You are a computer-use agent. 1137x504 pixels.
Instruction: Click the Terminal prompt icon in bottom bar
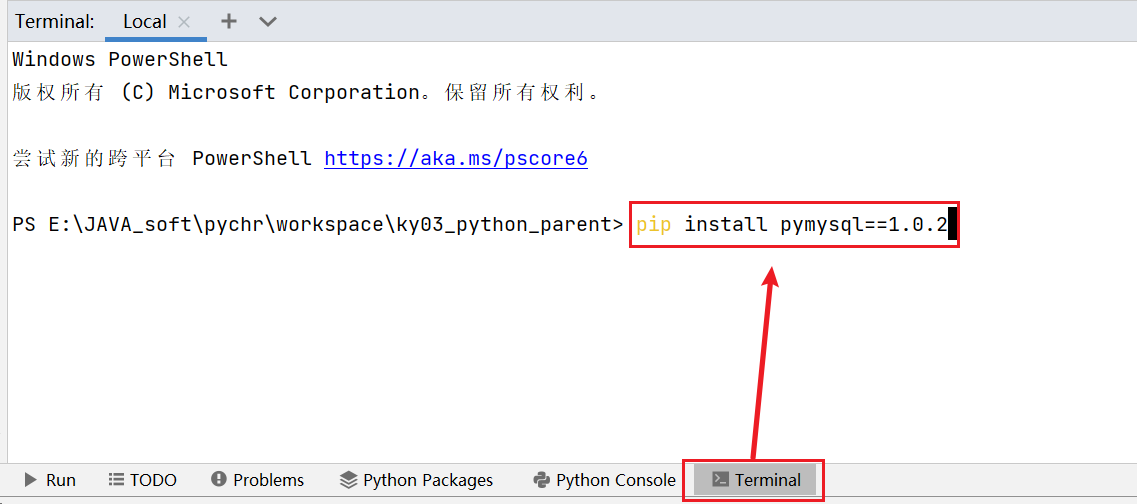(719, 480)
